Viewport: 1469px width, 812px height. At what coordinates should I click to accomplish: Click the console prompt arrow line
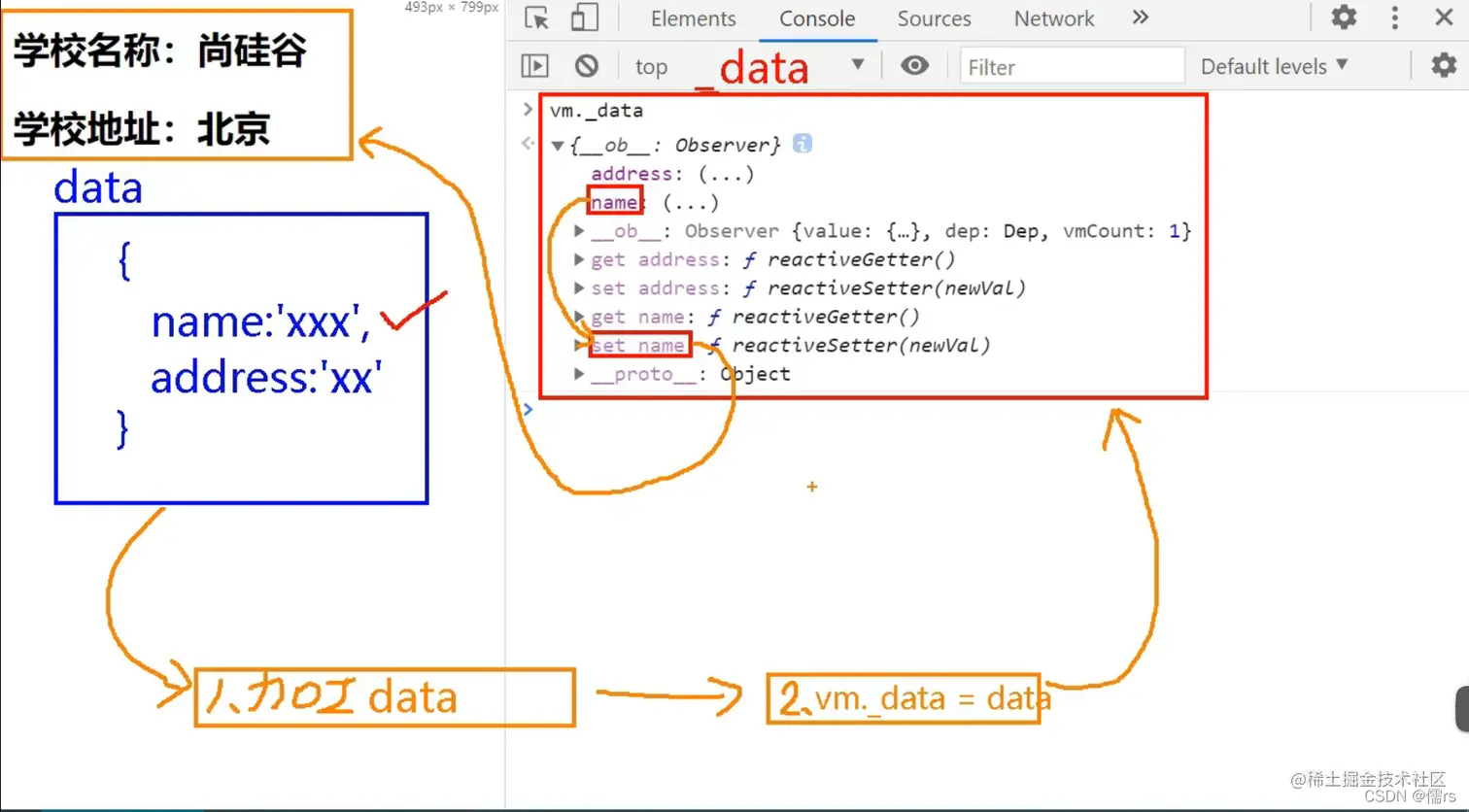pos(528,409)
